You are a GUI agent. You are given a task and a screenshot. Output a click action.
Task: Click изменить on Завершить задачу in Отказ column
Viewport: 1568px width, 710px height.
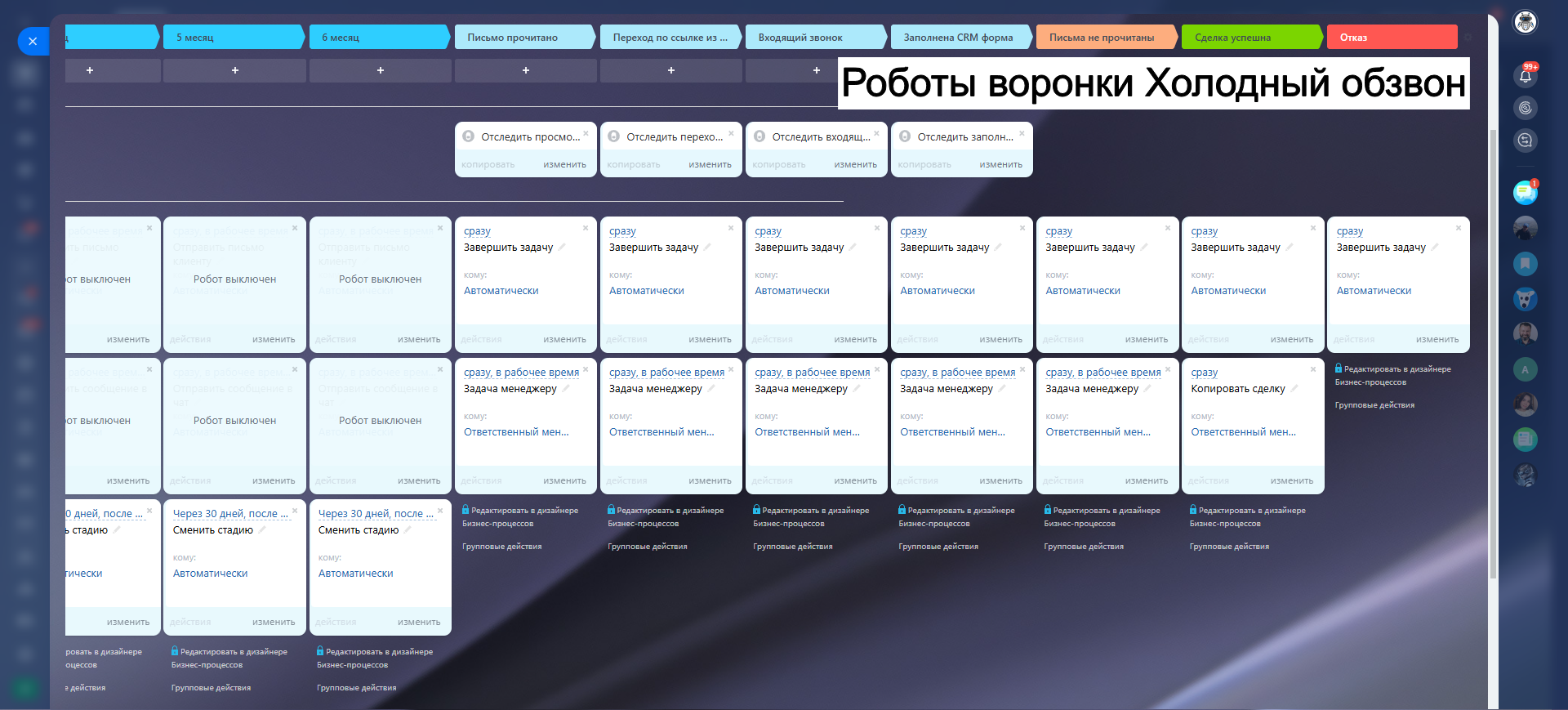1437,339
